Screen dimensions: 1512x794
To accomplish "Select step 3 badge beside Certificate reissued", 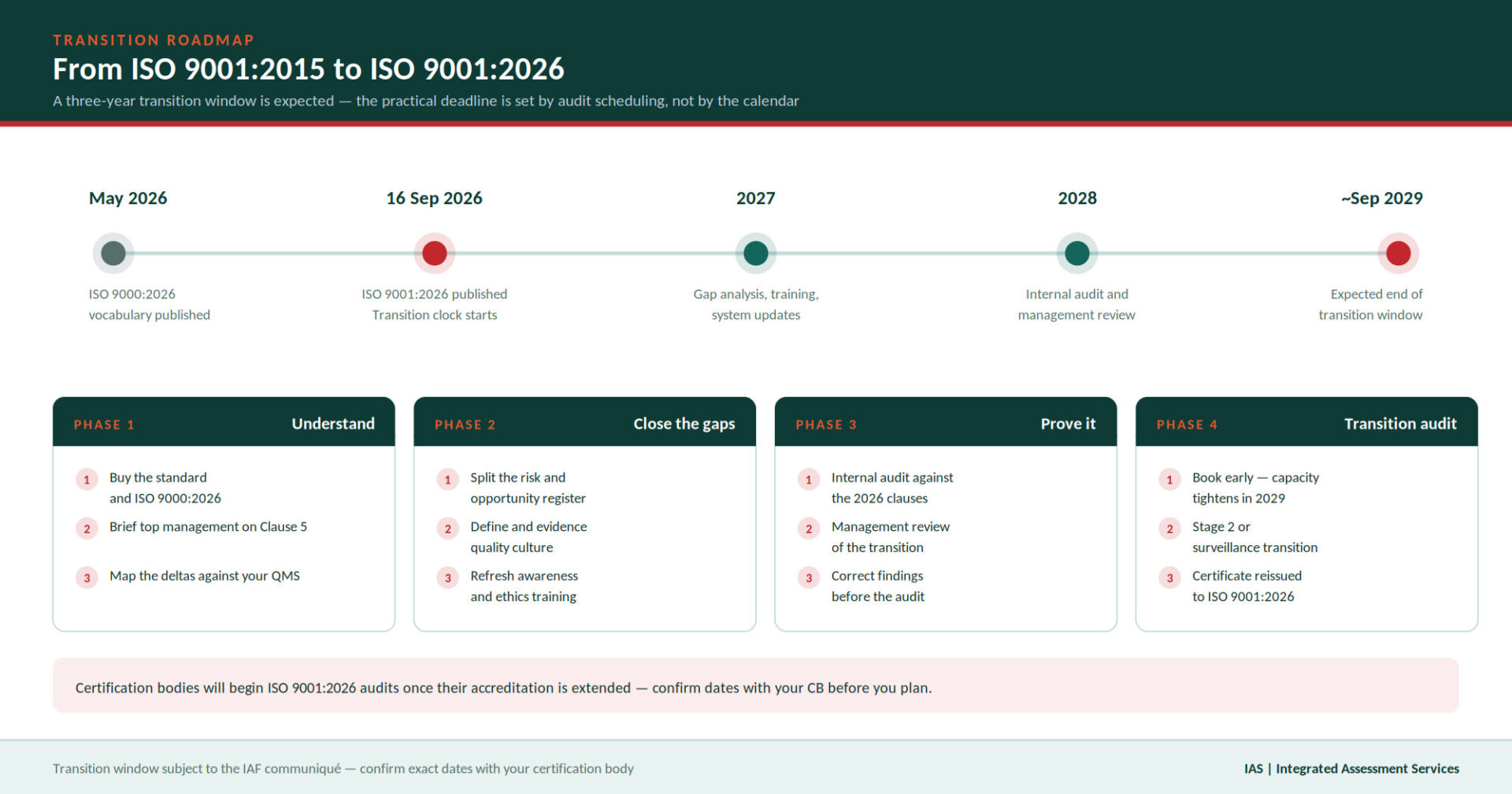I will coord(1169,577).
